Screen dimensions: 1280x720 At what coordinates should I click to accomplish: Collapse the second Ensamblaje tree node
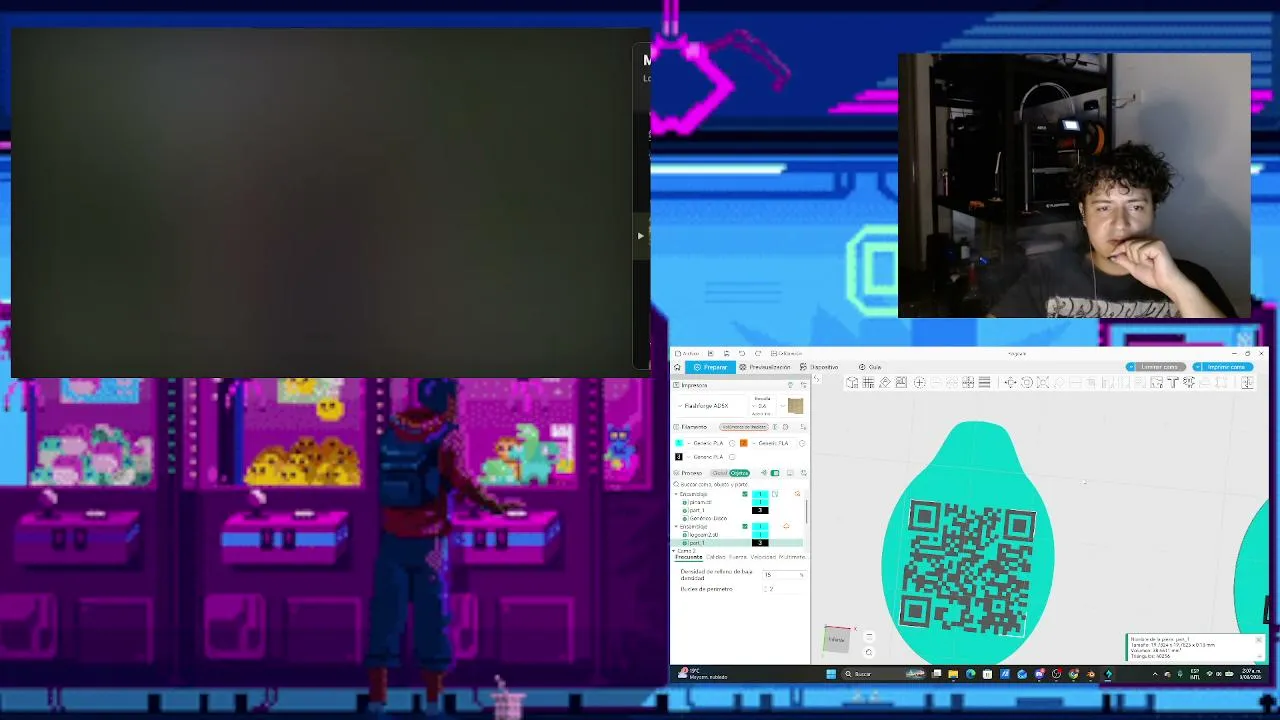point(677,526)
